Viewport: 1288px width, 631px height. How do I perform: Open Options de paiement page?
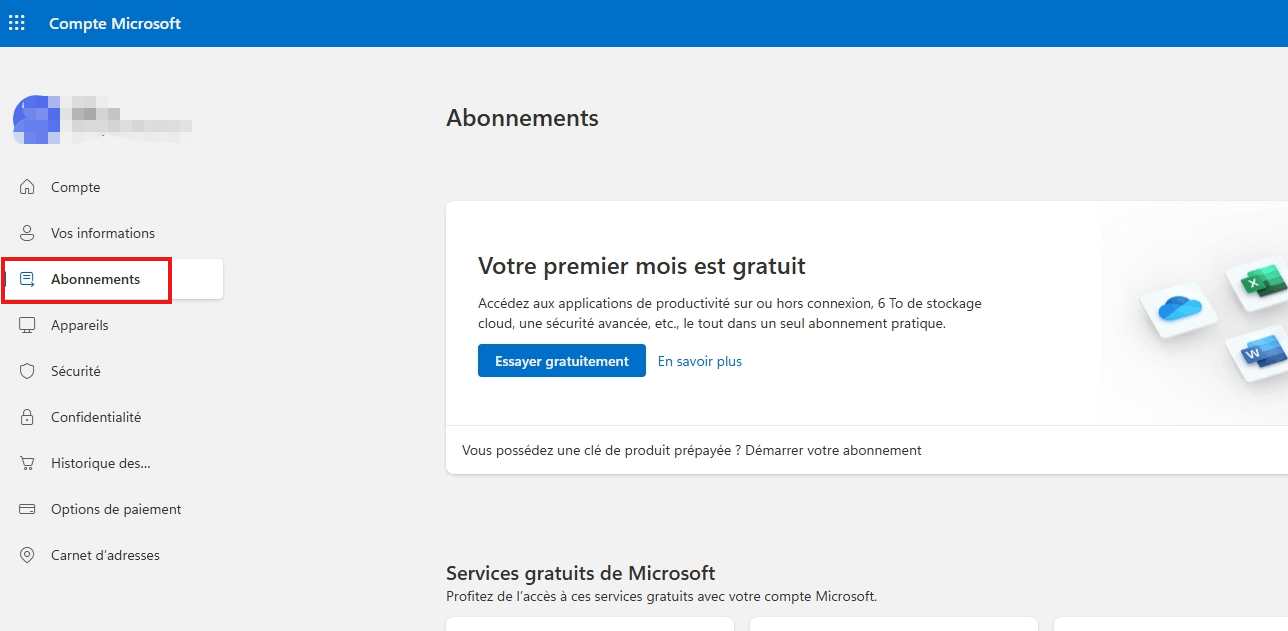pos(114,509)
